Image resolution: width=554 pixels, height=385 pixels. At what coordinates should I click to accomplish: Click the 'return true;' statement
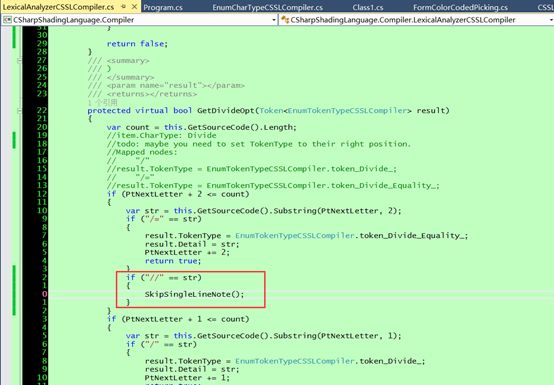(x=173, y=261)
